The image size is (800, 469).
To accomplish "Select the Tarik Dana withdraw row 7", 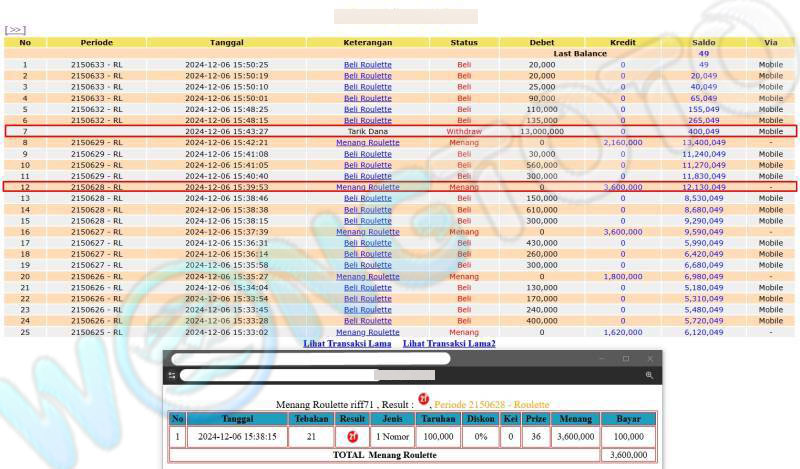I will 367,131.
